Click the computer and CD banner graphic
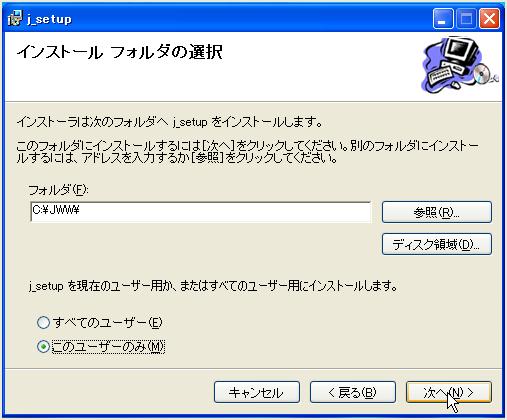Image resolution: width=507 pixels, height=420 pixels. (x=460, y=65)
